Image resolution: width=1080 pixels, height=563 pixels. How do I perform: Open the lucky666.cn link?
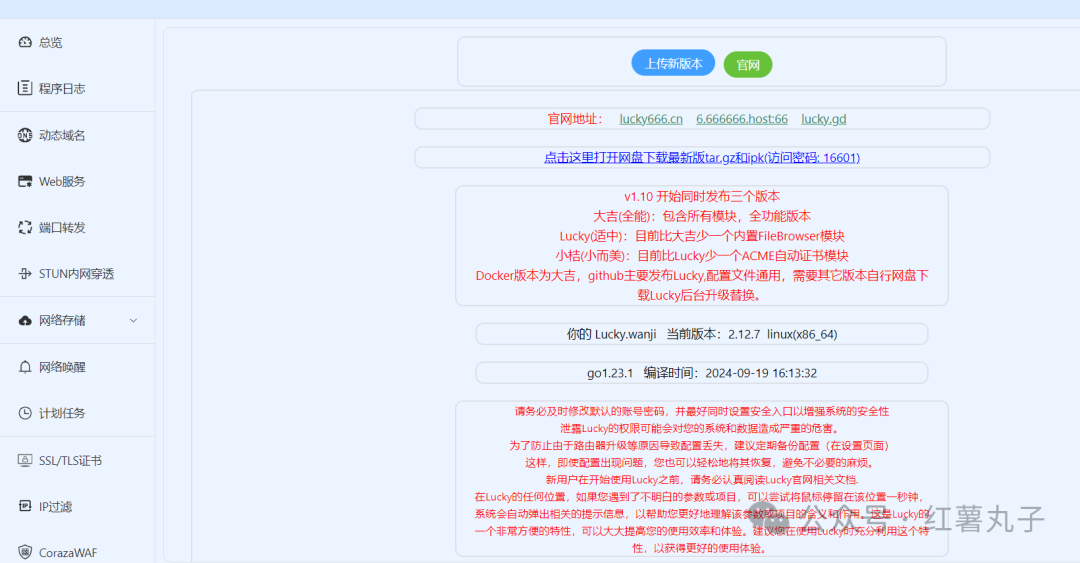[651, 119]
